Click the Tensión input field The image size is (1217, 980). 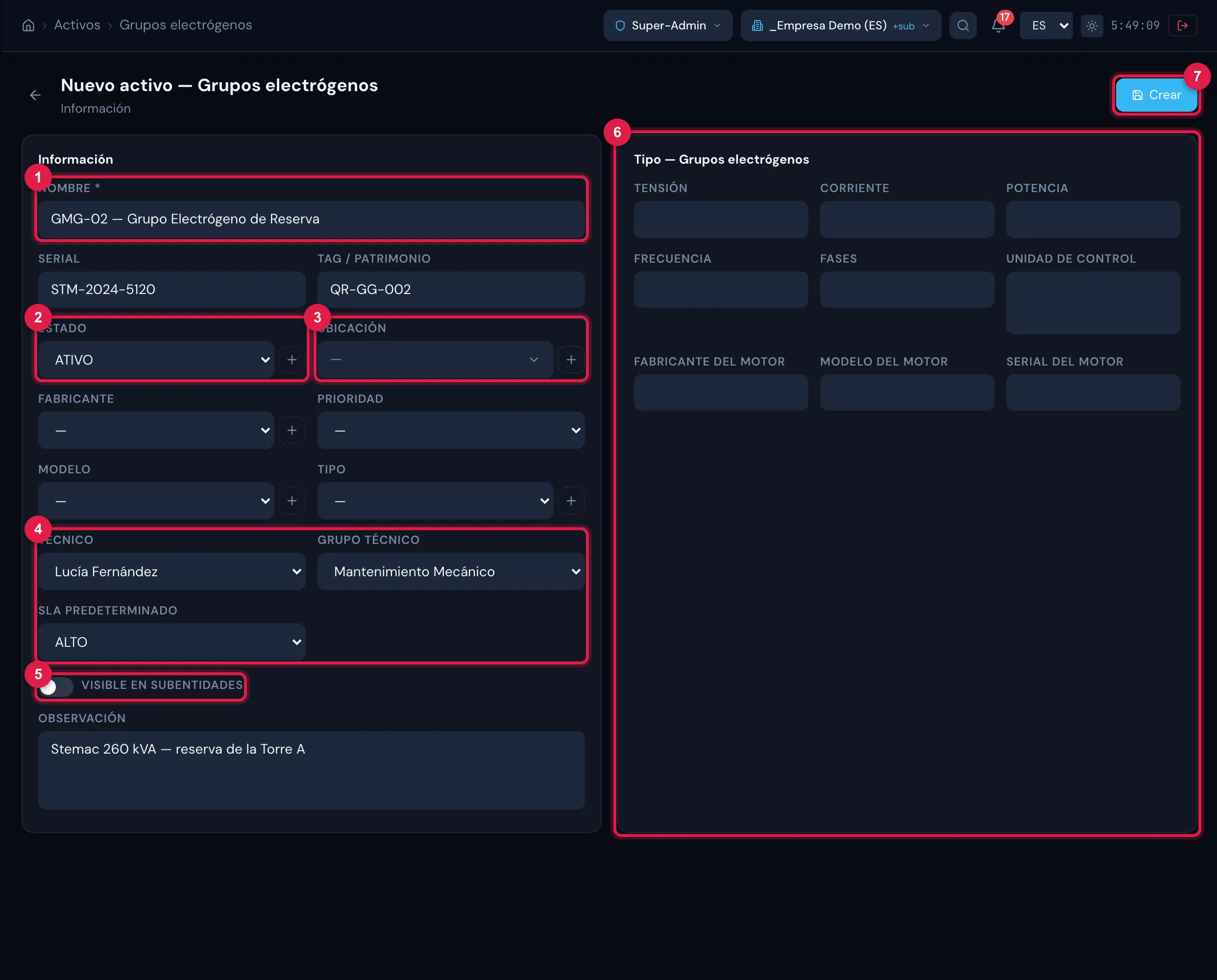[x=721, y=219]
